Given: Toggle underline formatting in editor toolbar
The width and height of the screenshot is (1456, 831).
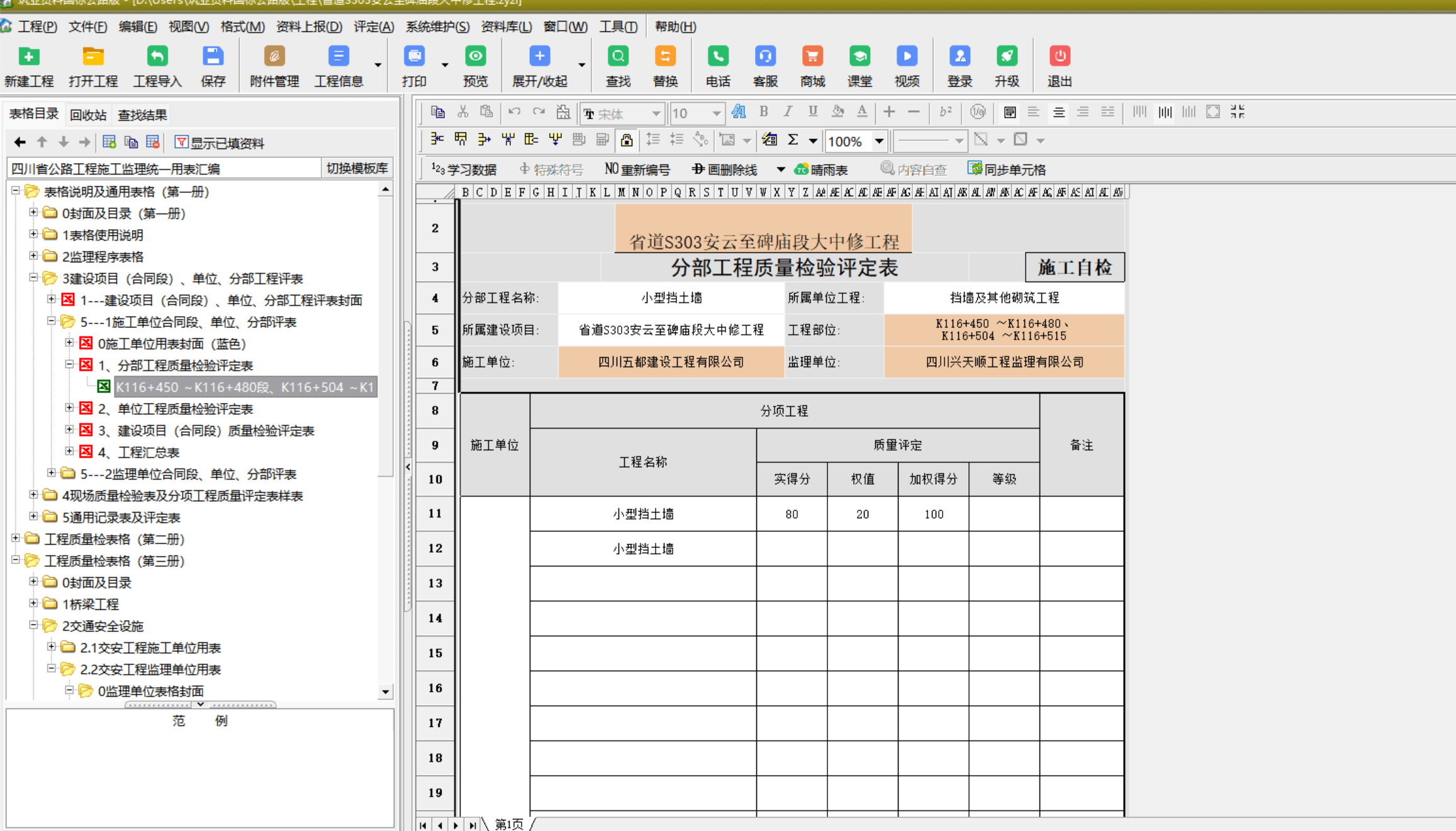Looking at the screenshot, I should (x=813, y=112).
